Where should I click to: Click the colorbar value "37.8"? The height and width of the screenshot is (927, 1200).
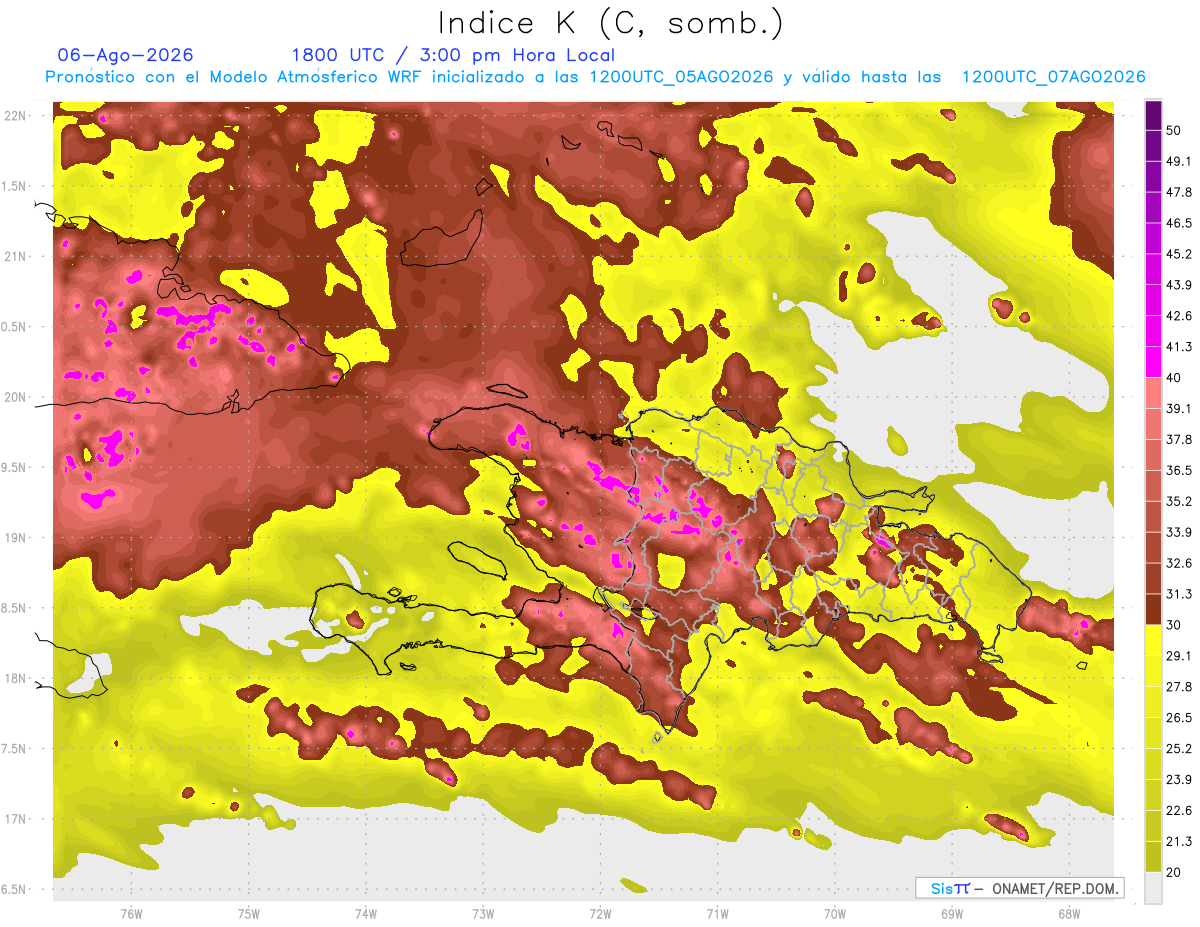click(1178, 439)
